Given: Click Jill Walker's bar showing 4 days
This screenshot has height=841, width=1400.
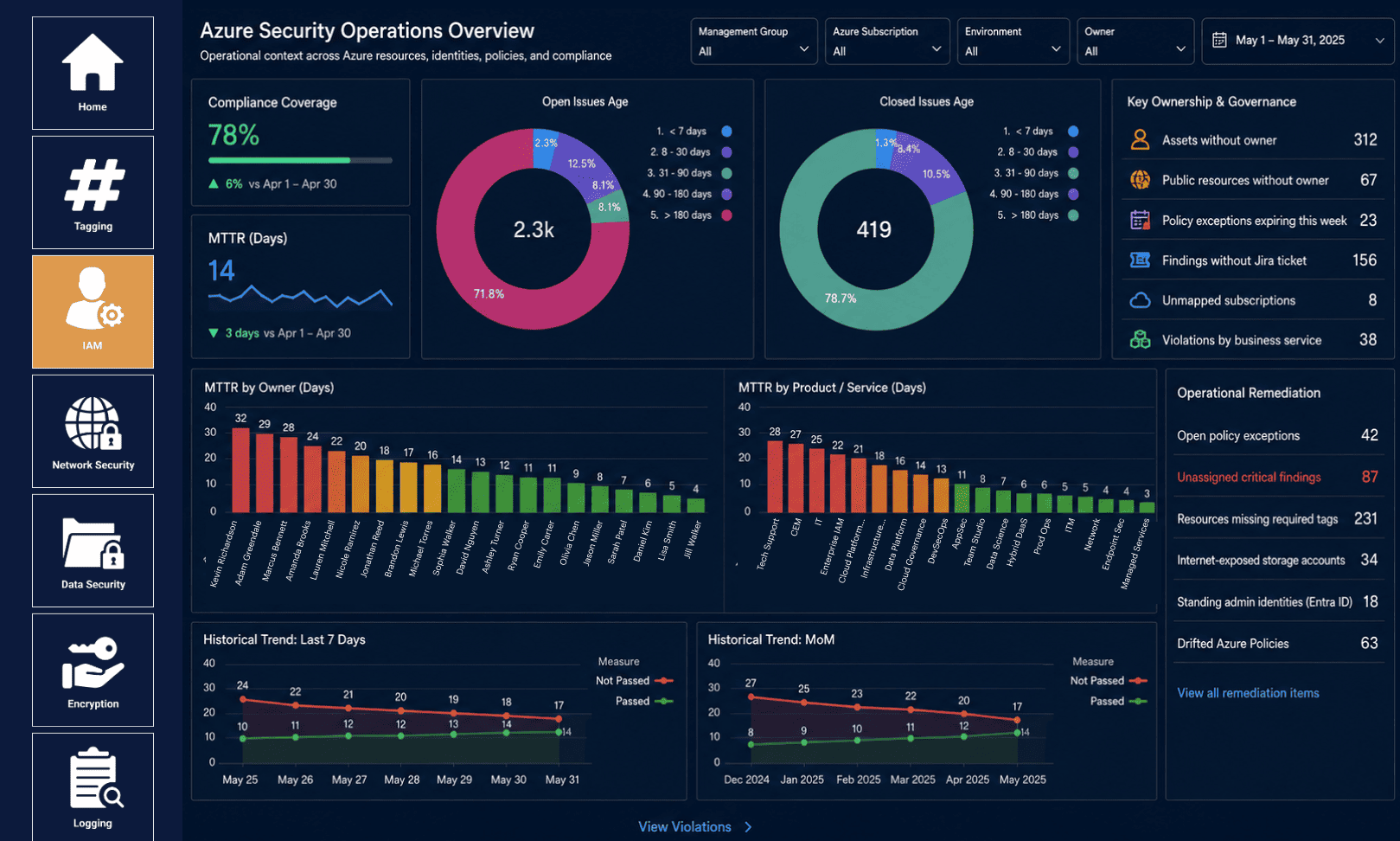Looking at the screenshot, I should [x=695, y=505].
